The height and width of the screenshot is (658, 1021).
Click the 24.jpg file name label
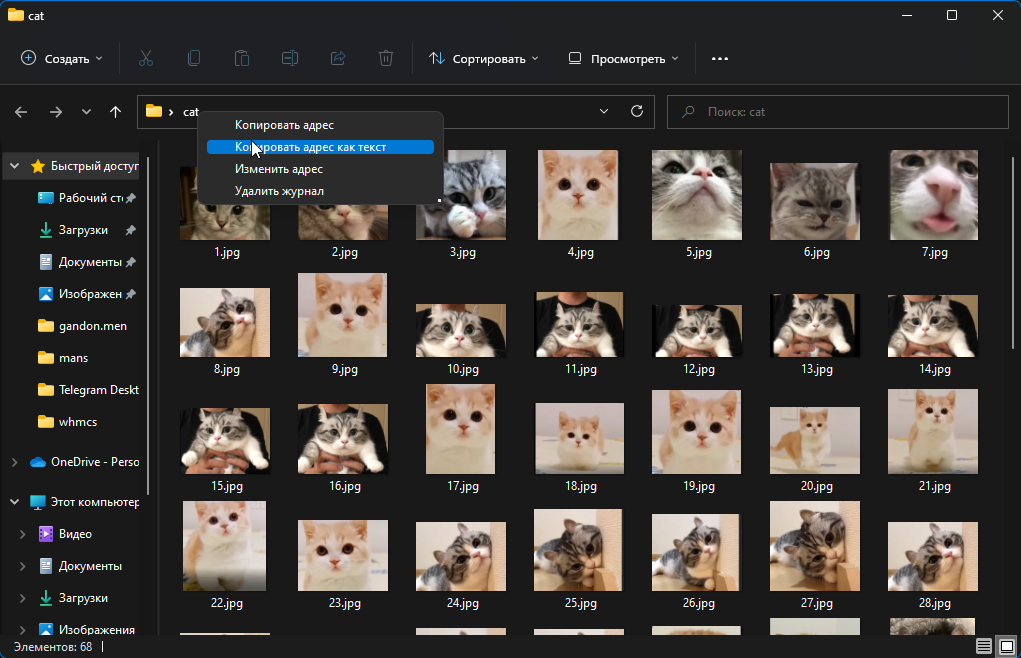[x=462, y=603]
